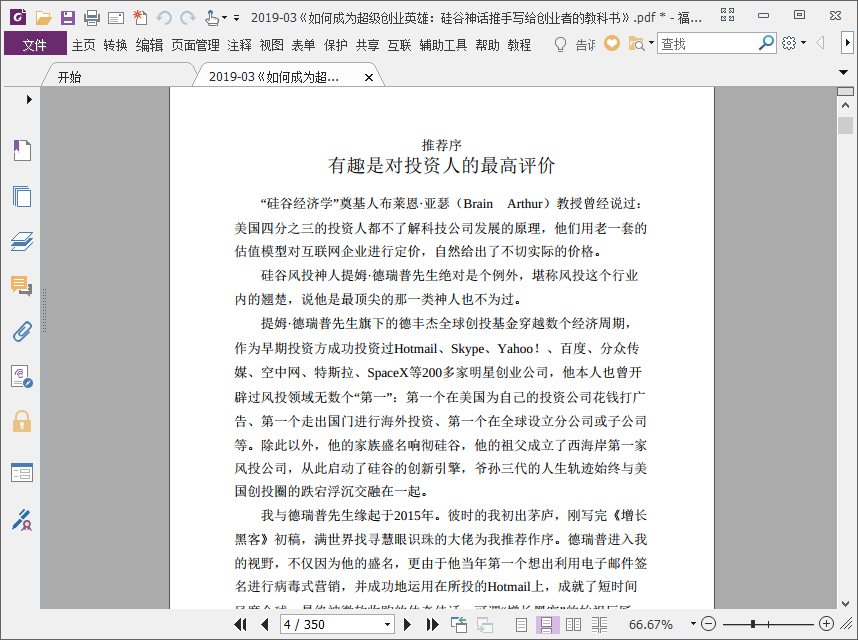Click the vertical scrollbar down arrow
The image size is (858, 640).
pos(845,603)
